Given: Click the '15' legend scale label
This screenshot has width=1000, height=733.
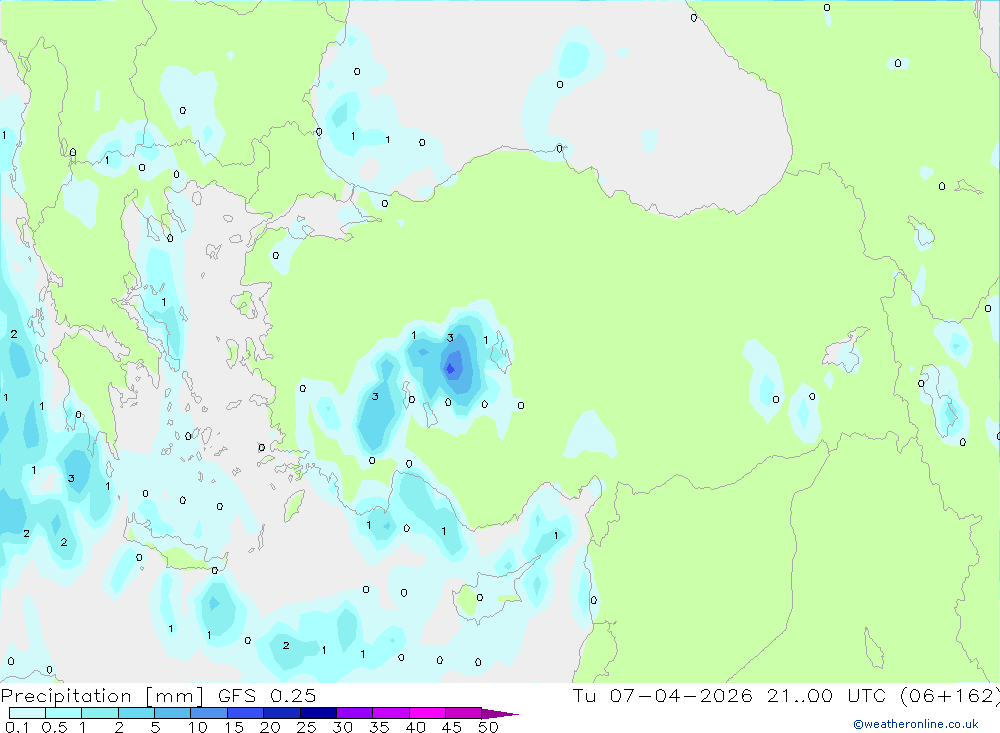Looking at the screenshot, I should 234,727.
